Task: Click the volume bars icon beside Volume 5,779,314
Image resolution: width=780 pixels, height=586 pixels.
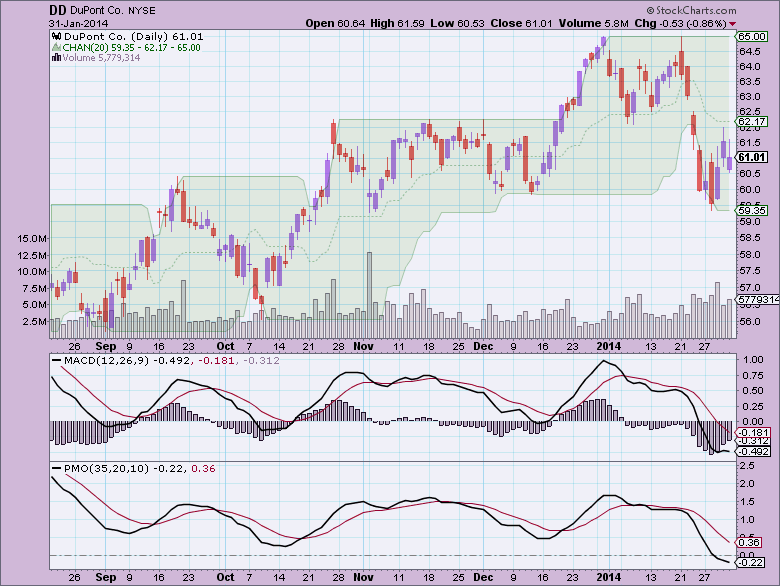Action: pyautogui.click(x=56, y=58)
